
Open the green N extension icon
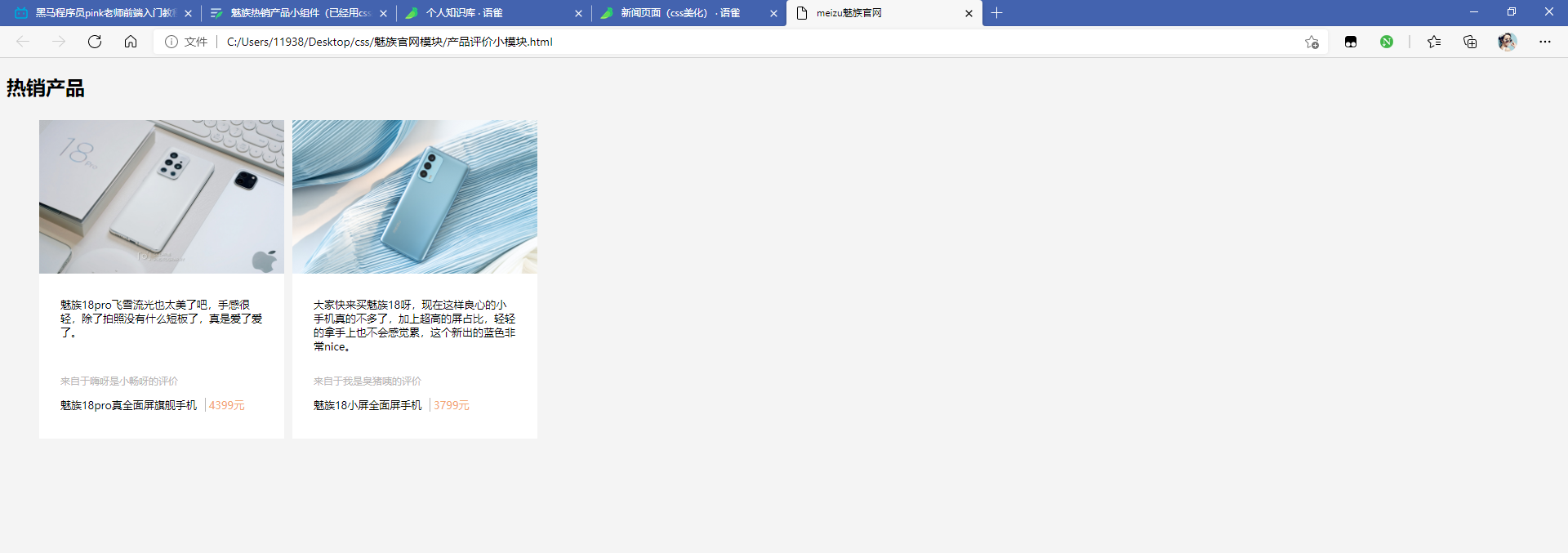pyautogui.click(x=1387, y=42)
